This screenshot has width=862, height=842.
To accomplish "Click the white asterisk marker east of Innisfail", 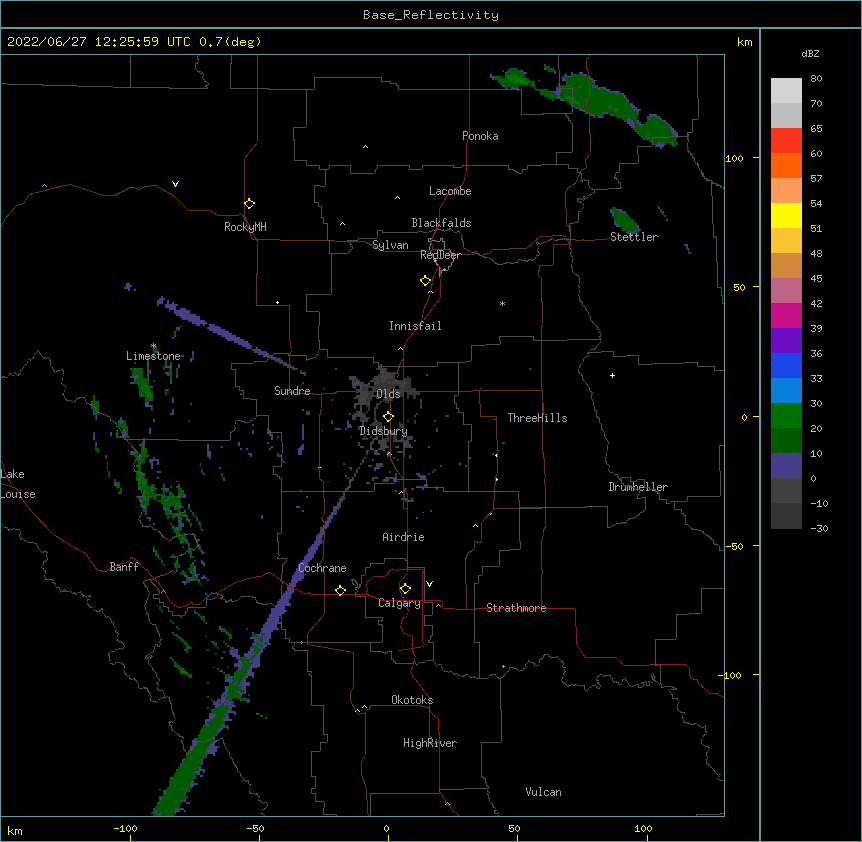I will pyautogui.click(x=502, y=303).
